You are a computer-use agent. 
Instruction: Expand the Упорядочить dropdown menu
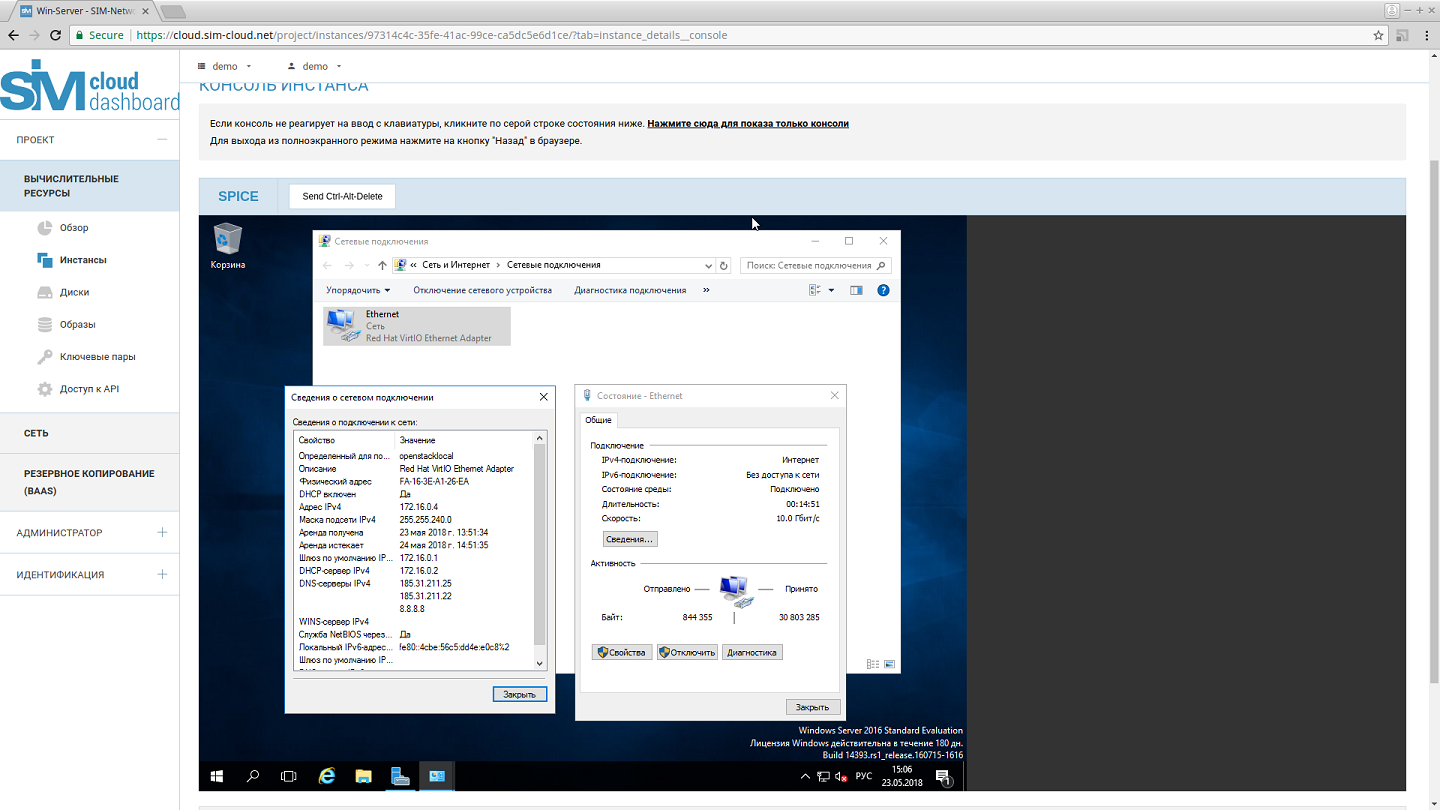coord(358,290)
